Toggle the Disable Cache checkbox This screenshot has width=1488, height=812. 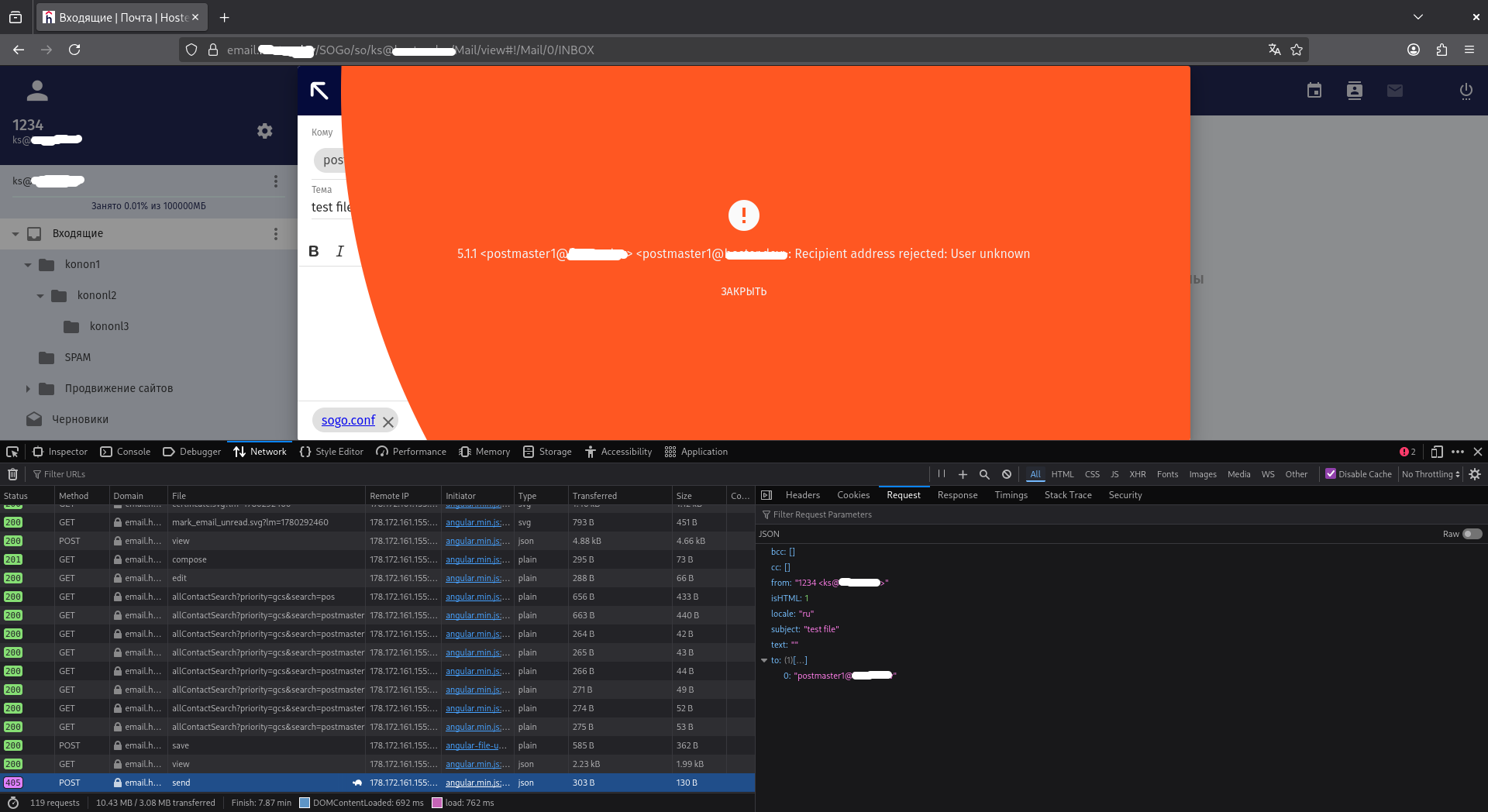pyautogui.click(x=1331, y=473)
